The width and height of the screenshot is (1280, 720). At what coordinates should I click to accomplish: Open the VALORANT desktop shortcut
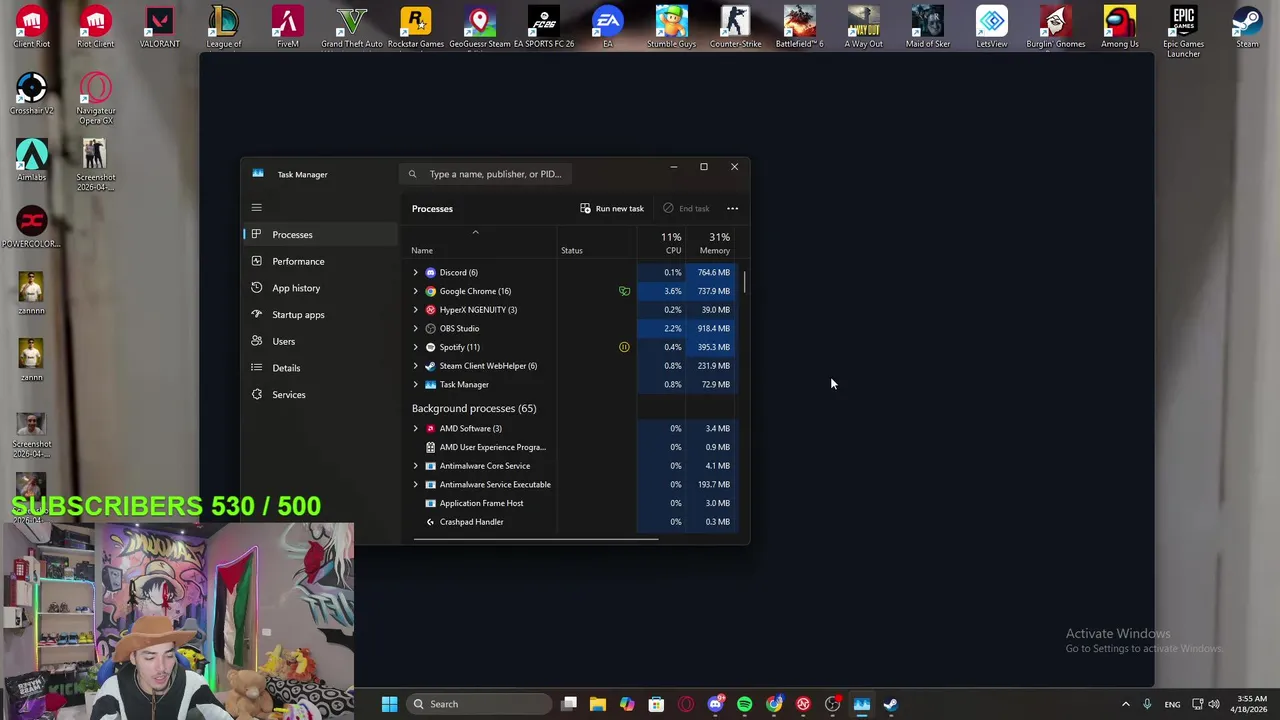pos(160,27)
